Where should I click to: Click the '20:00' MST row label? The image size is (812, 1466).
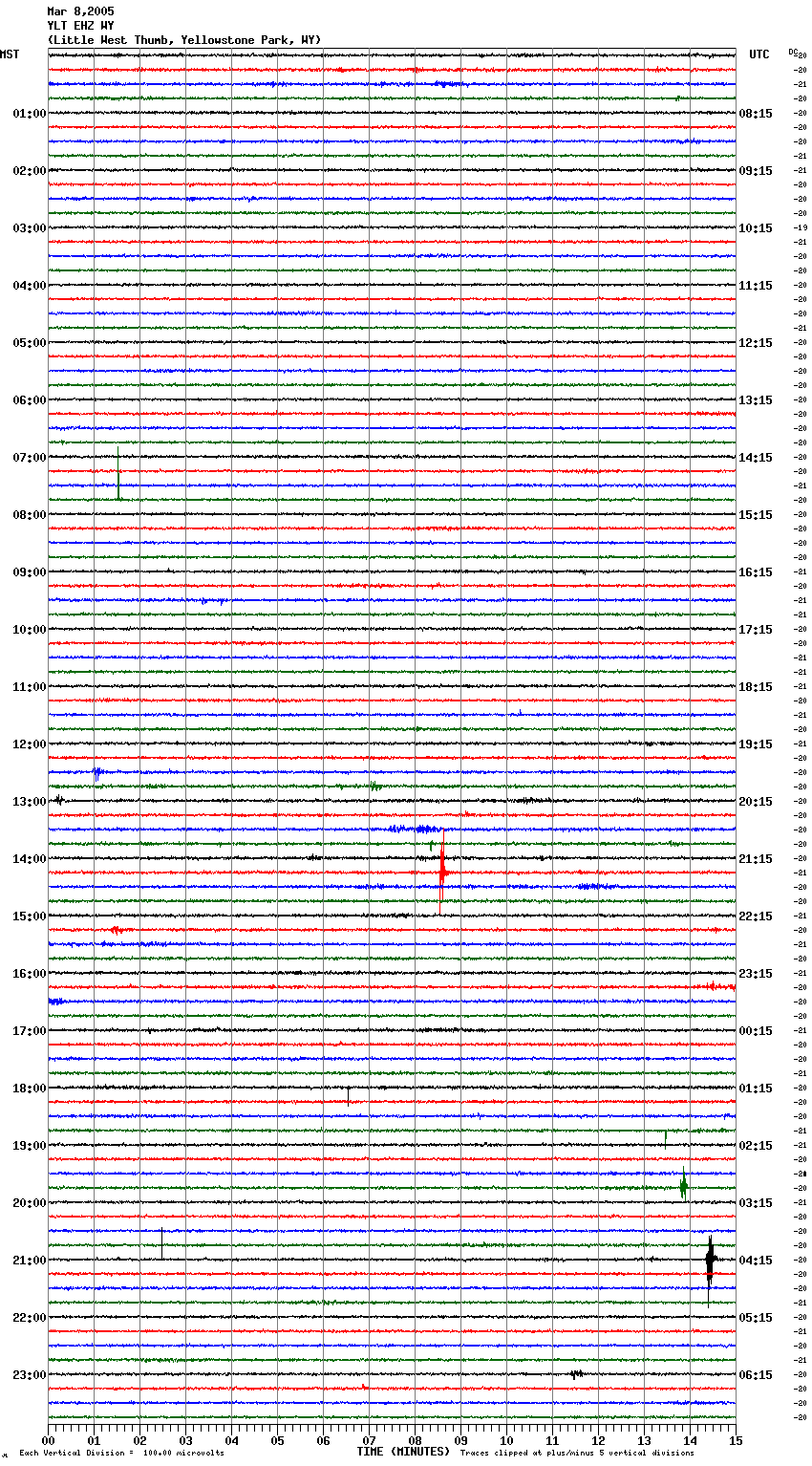coord(30,1203)
